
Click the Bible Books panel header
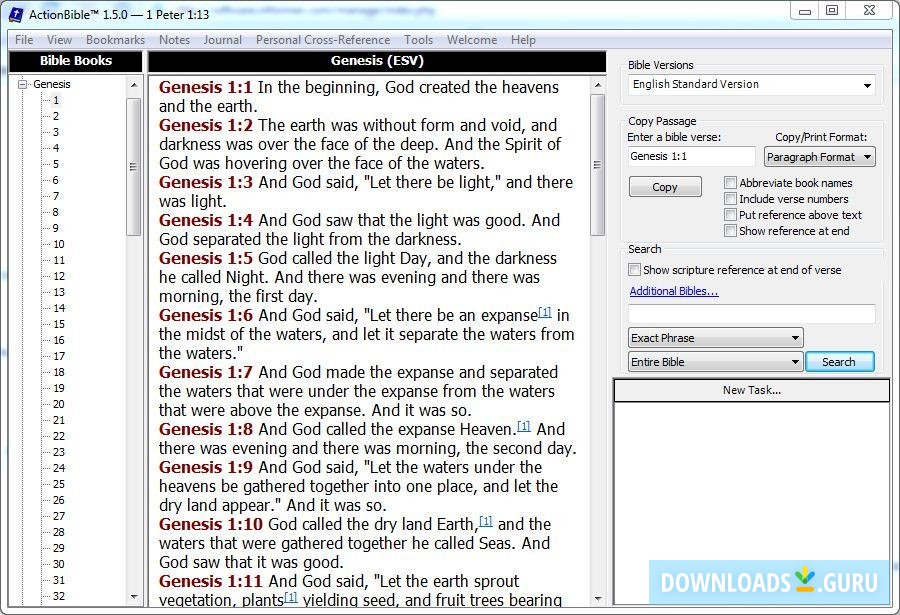tap(76, 61)
